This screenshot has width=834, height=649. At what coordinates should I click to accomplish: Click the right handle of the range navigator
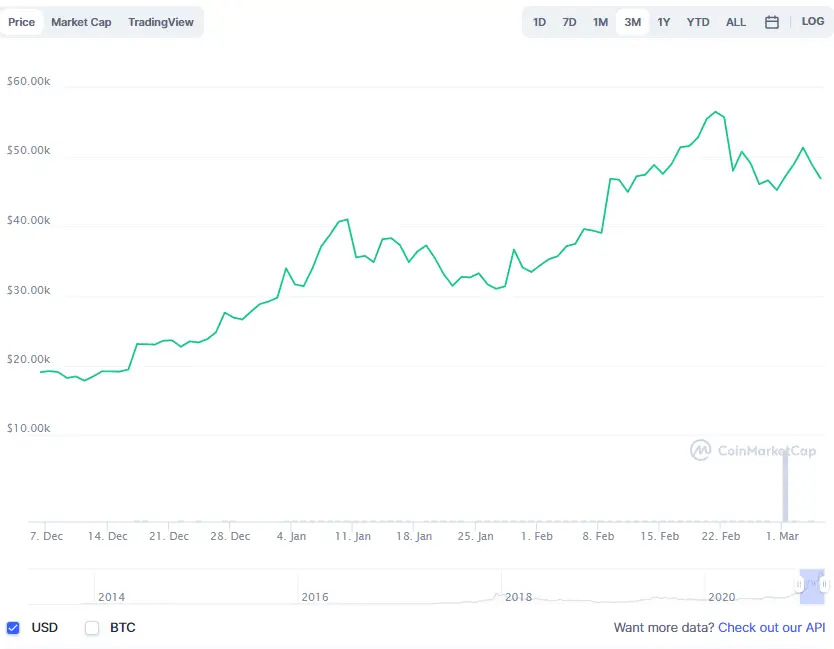[824, 584]
